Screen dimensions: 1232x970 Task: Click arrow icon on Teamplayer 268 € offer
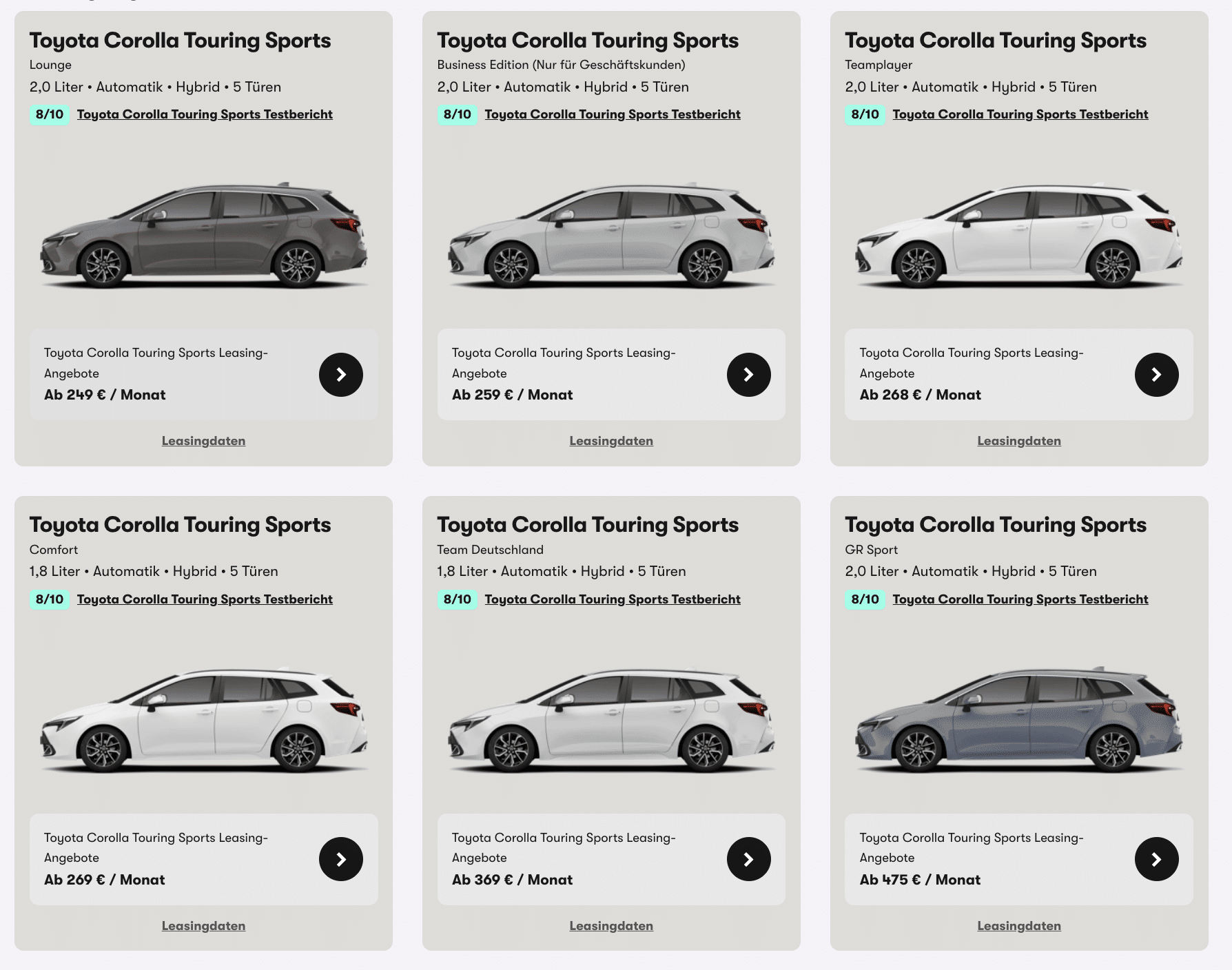(1157, 375)
